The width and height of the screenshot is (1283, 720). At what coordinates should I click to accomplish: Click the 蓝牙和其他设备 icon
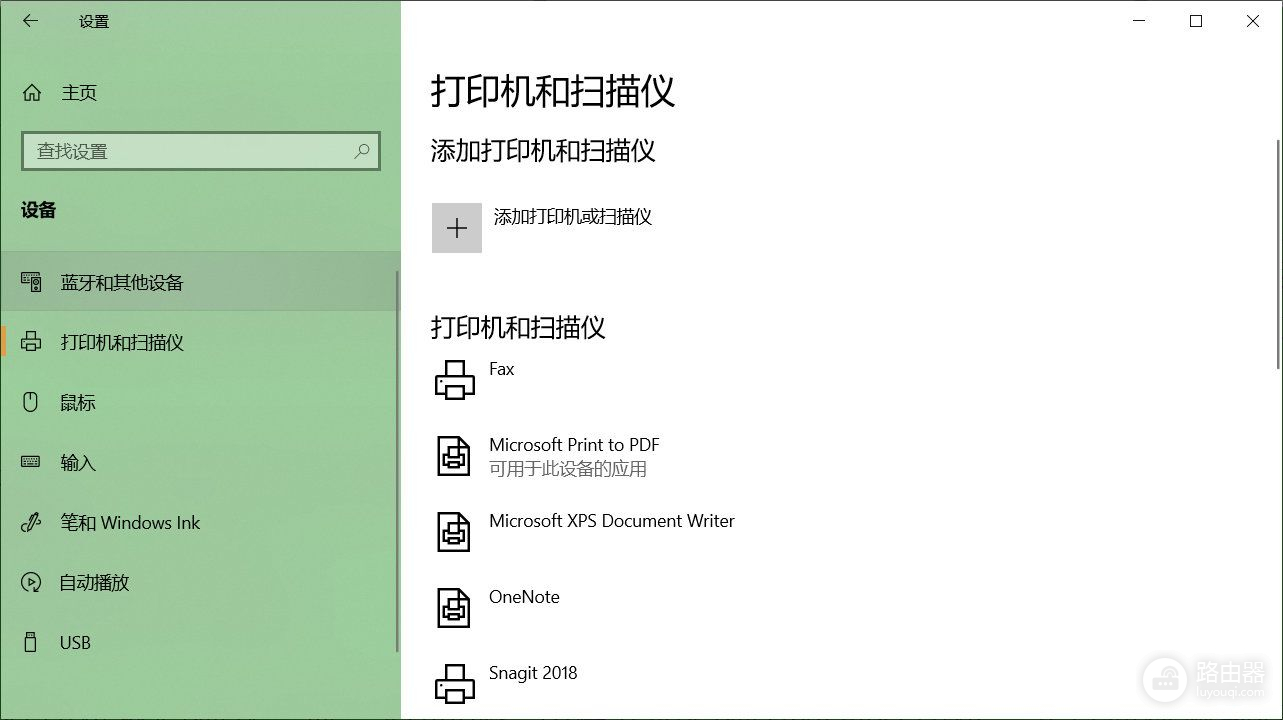click(31, 282)
